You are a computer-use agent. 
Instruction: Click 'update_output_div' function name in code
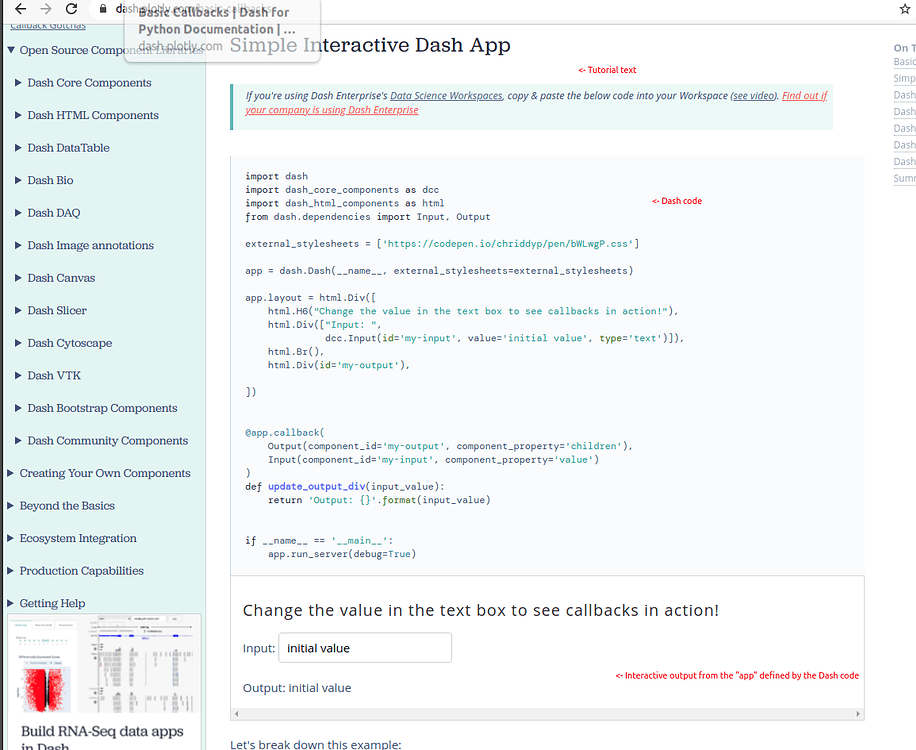click(x=317, y=487)
